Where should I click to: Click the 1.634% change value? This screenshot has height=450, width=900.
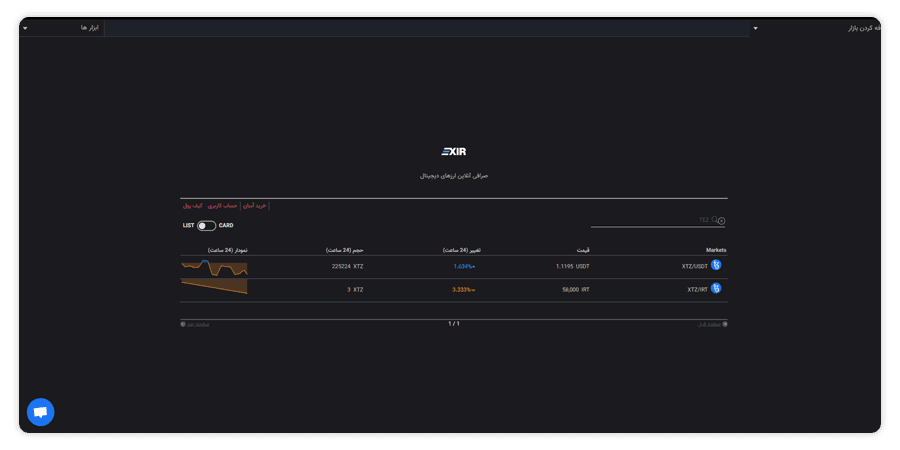464,266
